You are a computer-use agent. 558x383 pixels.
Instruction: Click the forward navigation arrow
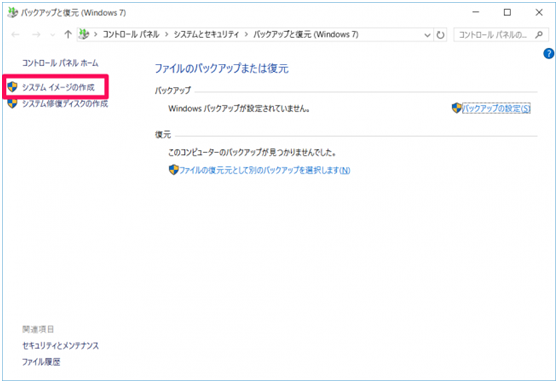point(36,35)
